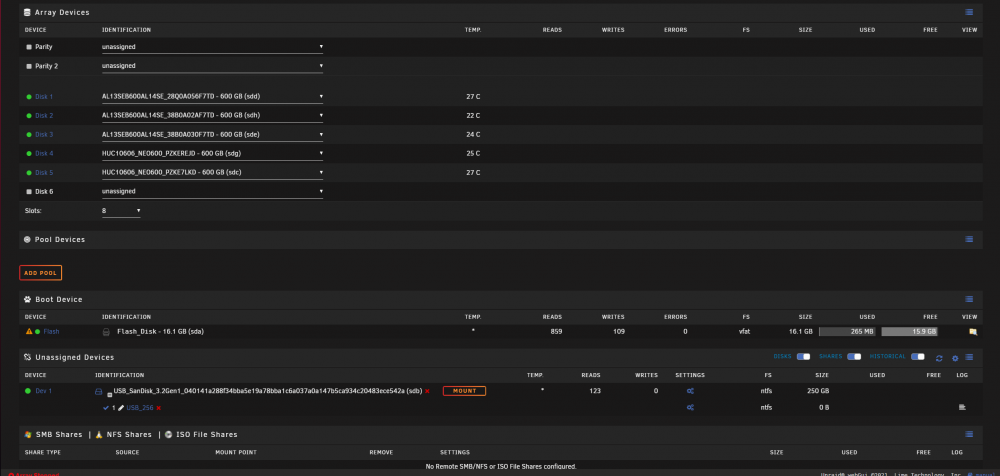Viewport: 1000px width, 476px height.
Task: Open the Flash device link
Action: [x=51, y=332]
